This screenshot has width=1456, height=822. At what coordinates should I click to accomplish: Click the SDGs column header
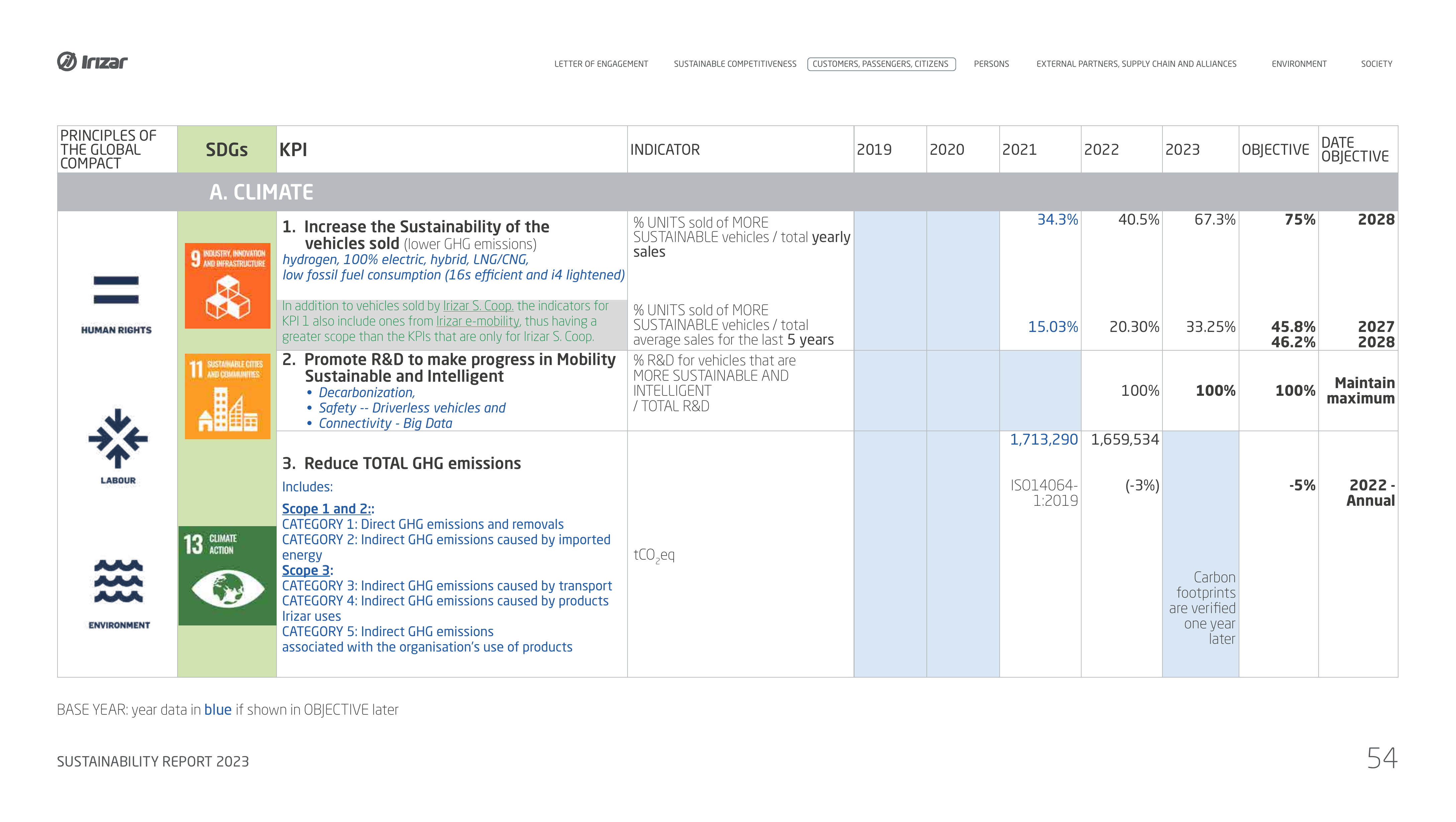(227, 149)
